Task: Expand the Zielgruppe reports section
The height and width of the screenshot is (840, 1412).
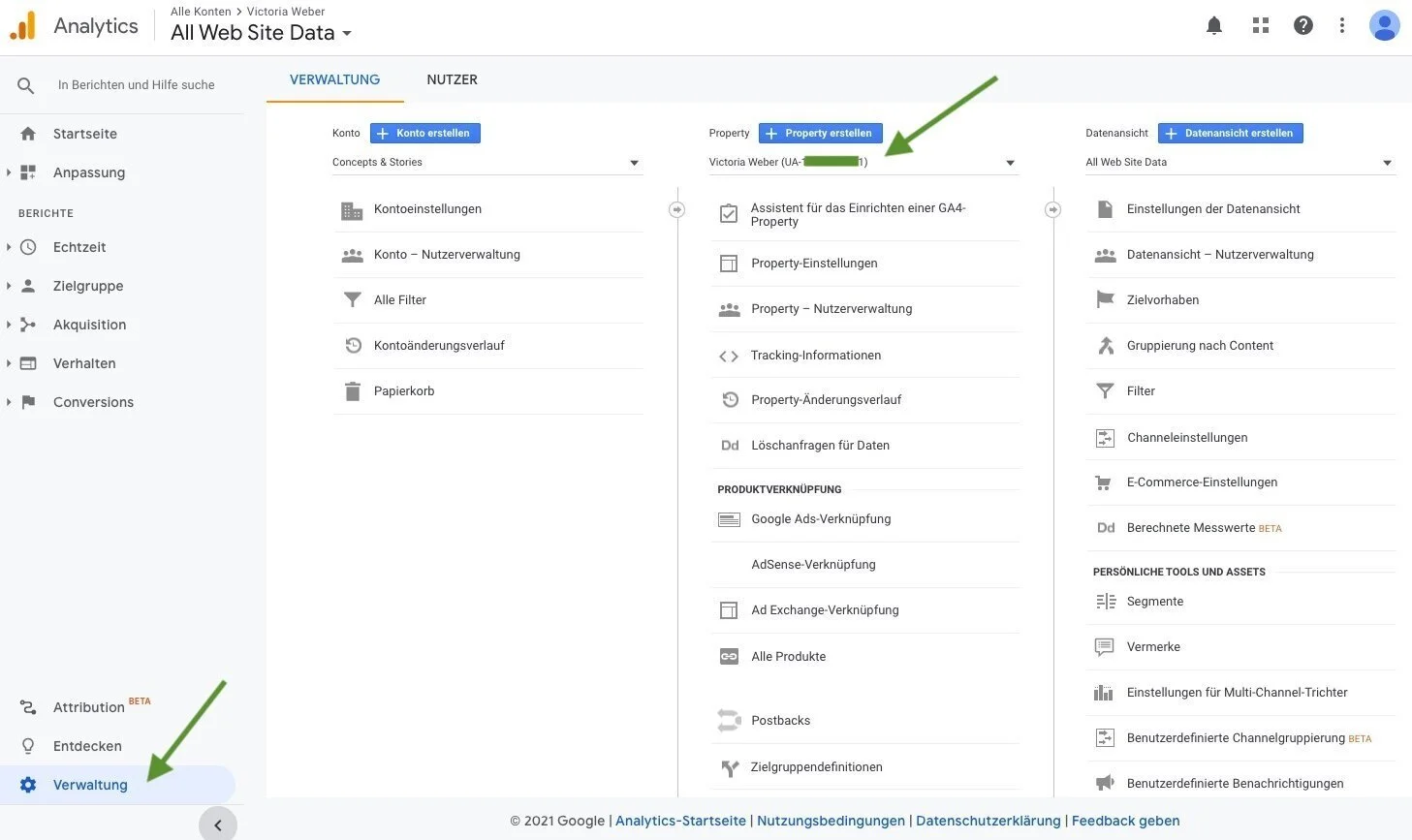Action: 9,286
